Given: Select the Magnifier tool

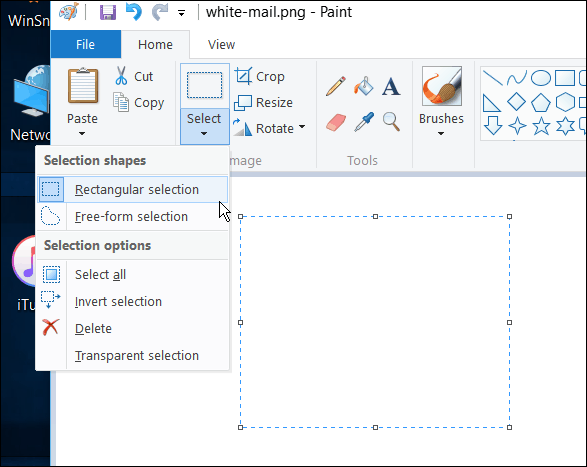Looking at the screenshot, I should coord(391,122).
